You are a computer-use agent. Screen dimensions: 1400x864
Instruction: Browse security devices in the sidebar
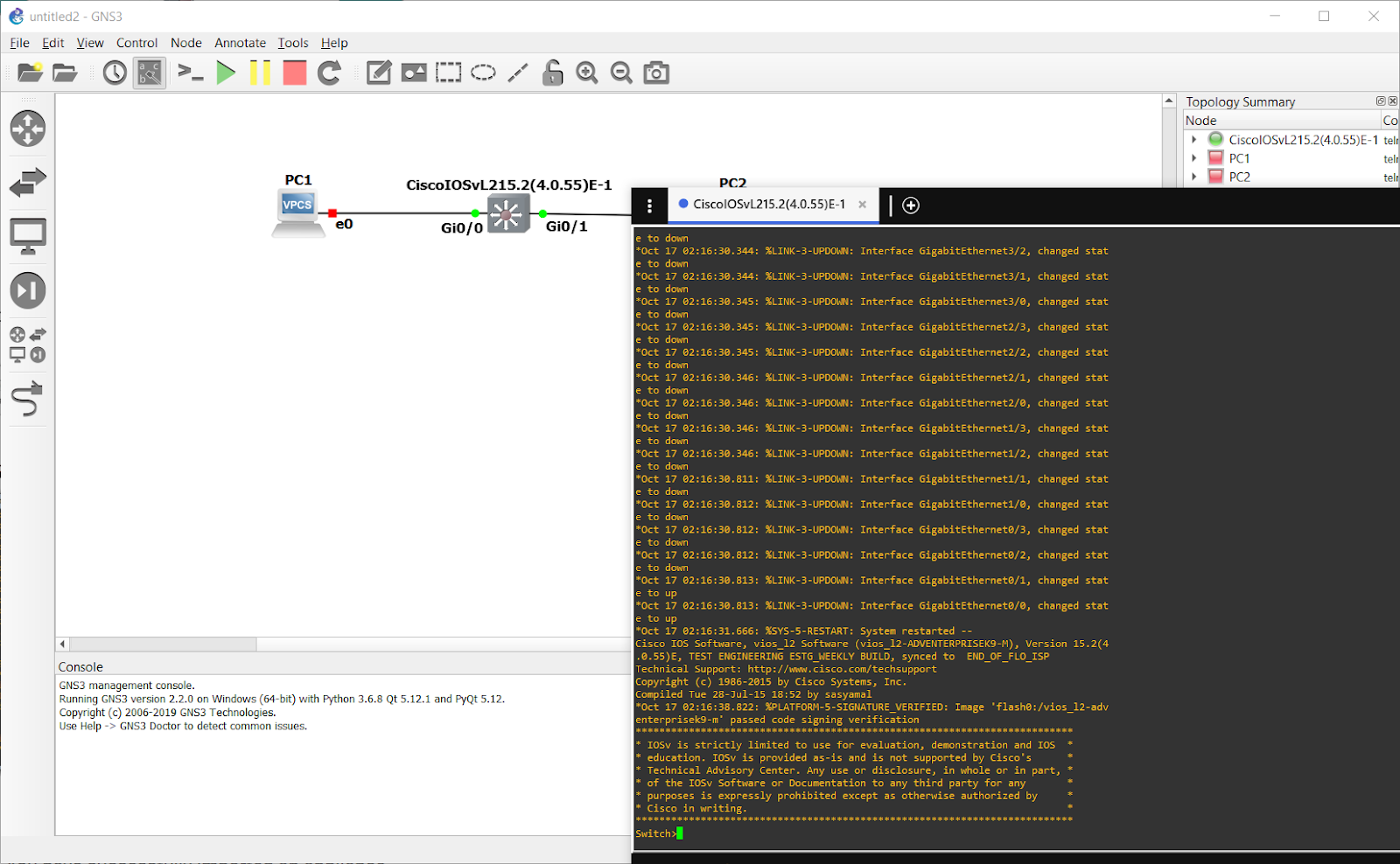[x=28, y=290]
